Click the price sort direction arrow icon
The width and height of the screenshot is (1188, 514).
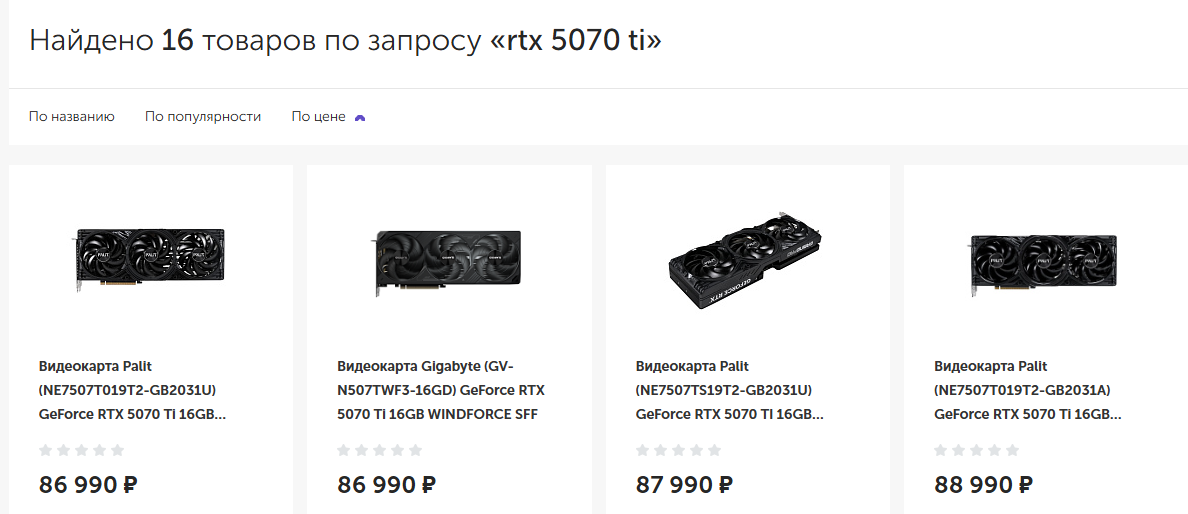coord(360,118)
